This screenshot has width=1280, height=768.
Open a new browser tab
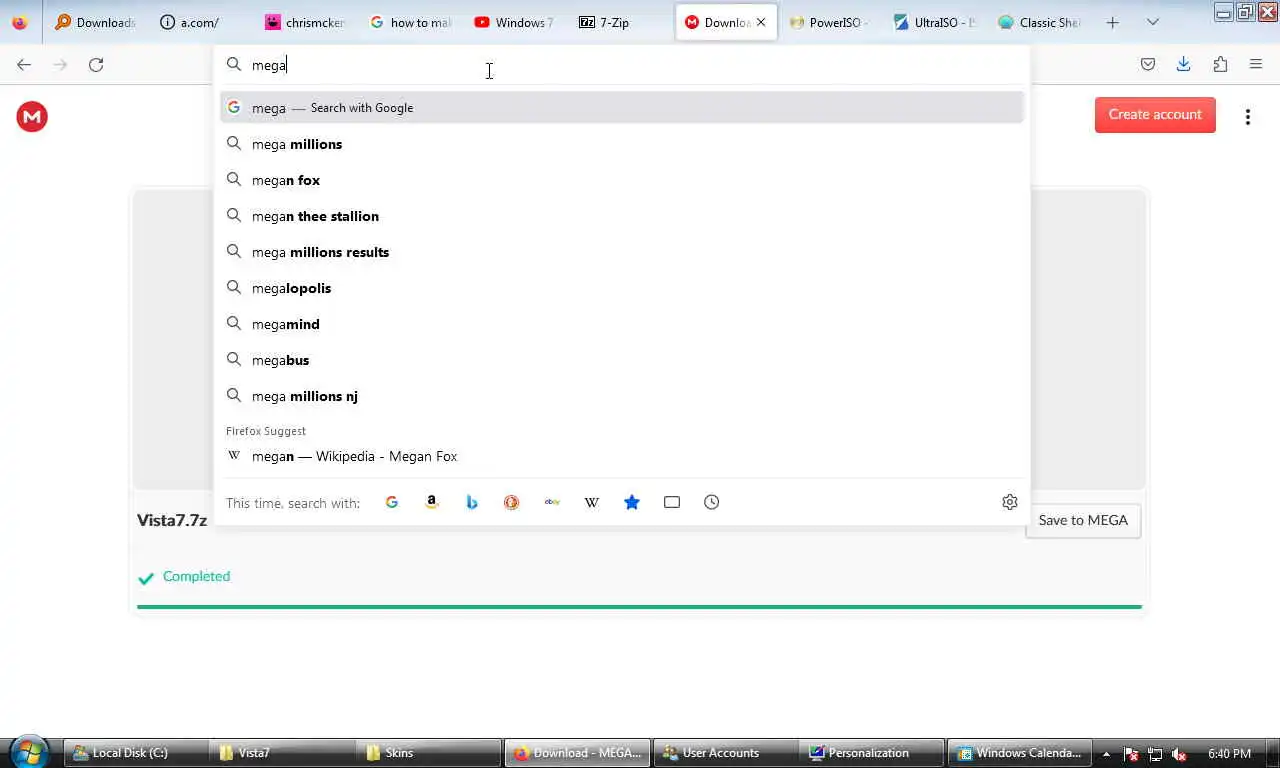point(1113,22)
